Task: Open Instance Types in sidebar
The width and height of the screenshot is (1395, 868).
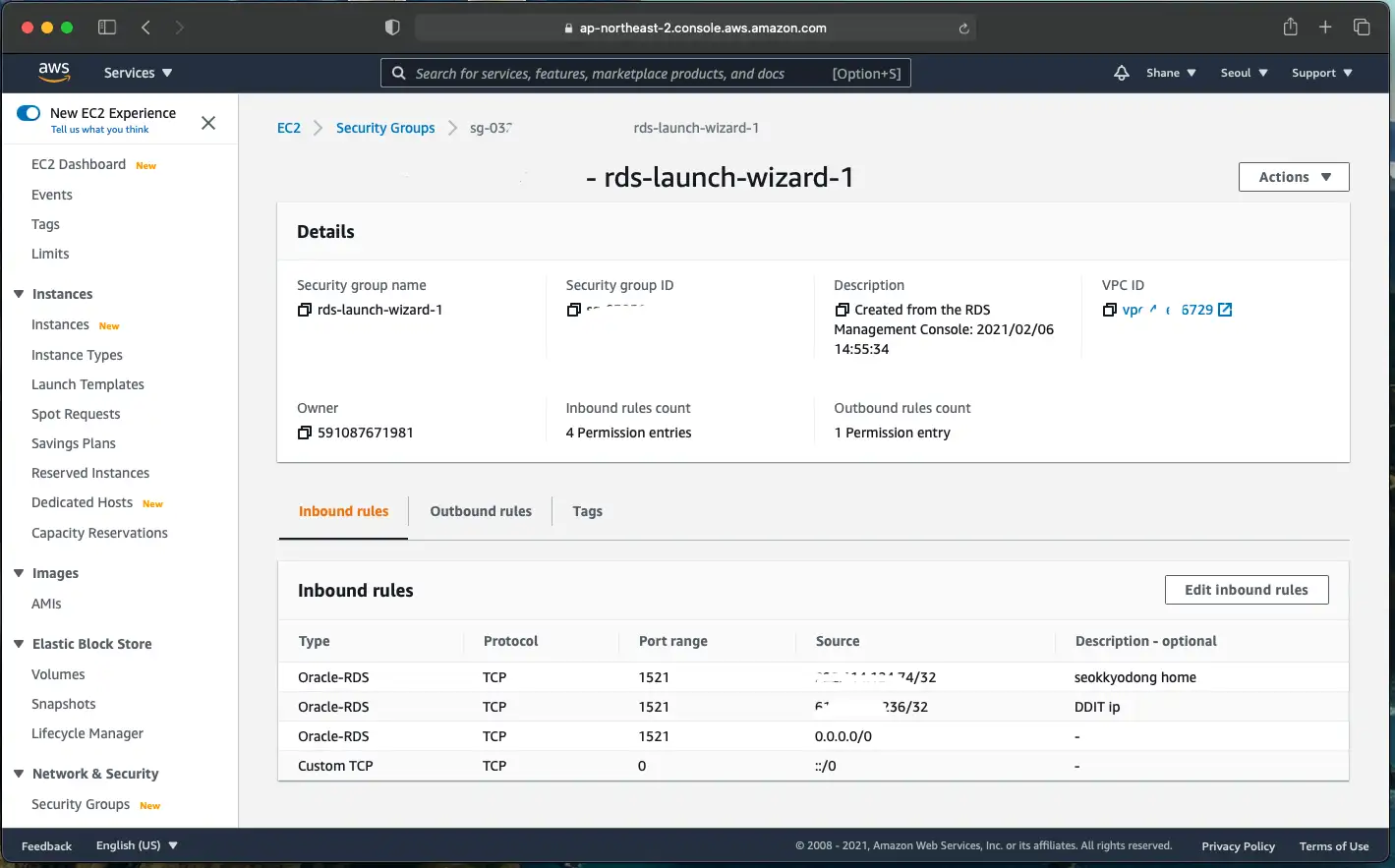Action: click(77, 355)
